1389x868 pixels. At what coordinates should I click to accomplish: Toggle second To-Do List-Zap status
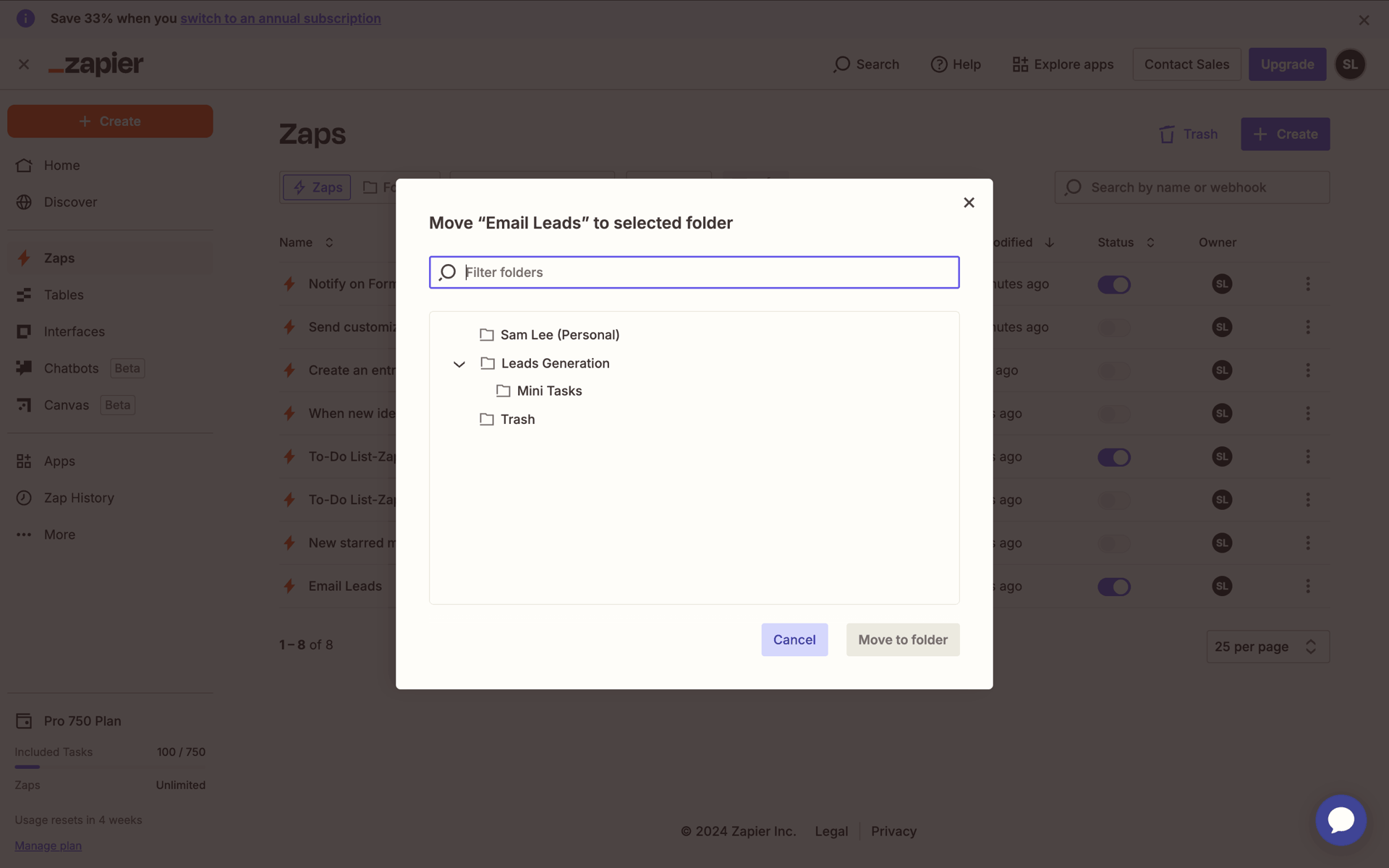pos(1114,501)
